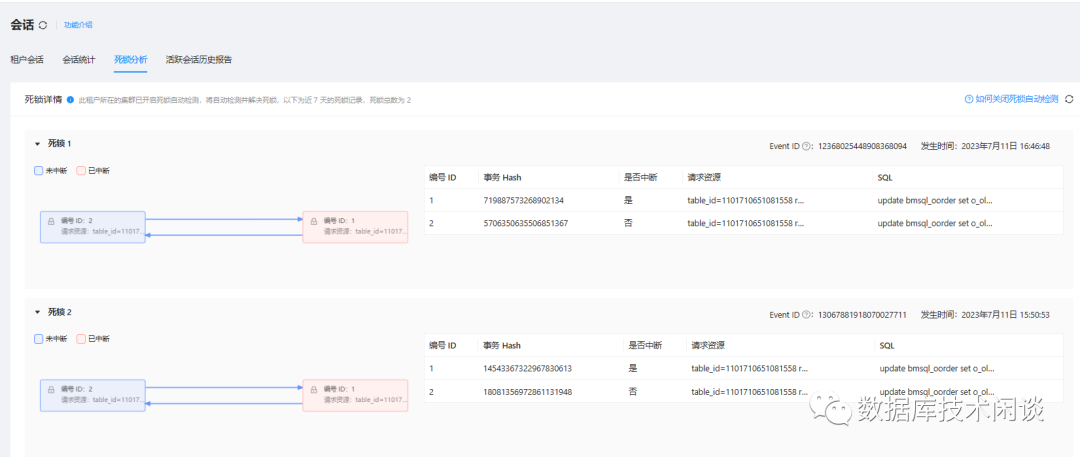Toggle 已中断 legend in 死锁 1
This screenshot has height=457, width=1080.
(93, 171)
